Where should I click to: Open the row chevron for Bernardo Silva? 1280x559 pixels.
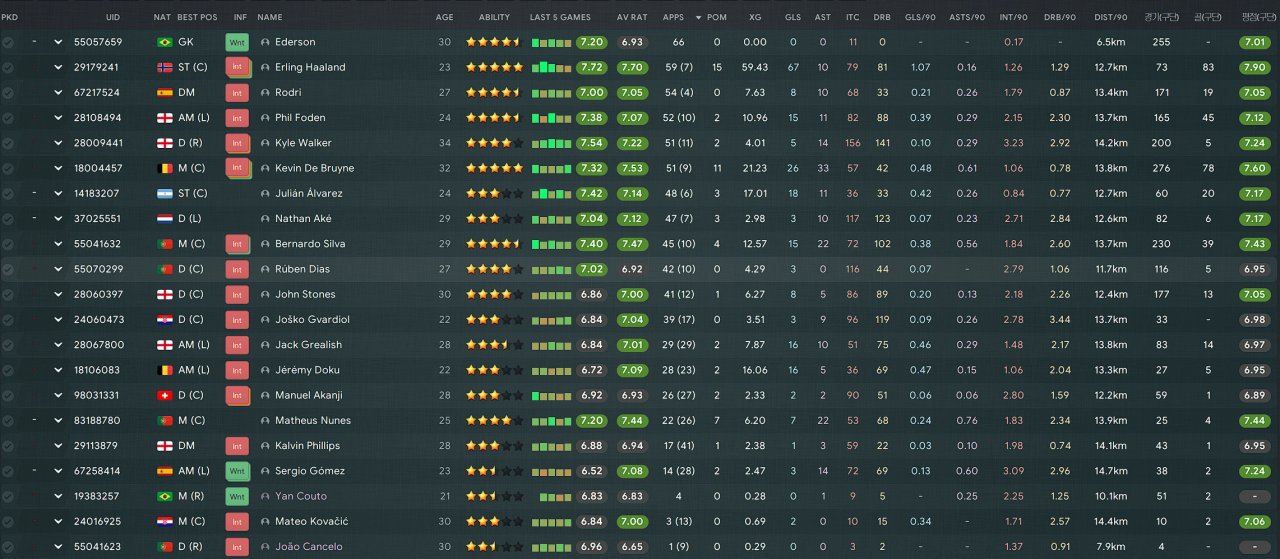point(58,244)
